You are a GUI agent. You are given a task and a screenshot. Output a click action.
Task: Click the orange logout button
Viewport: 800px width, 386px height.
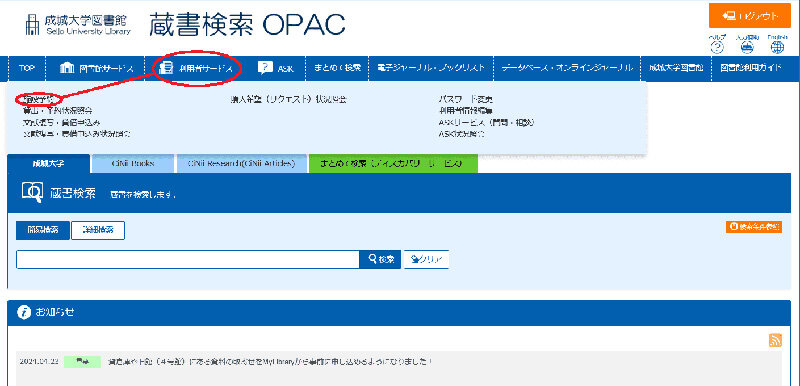click(x=749, y=16)
